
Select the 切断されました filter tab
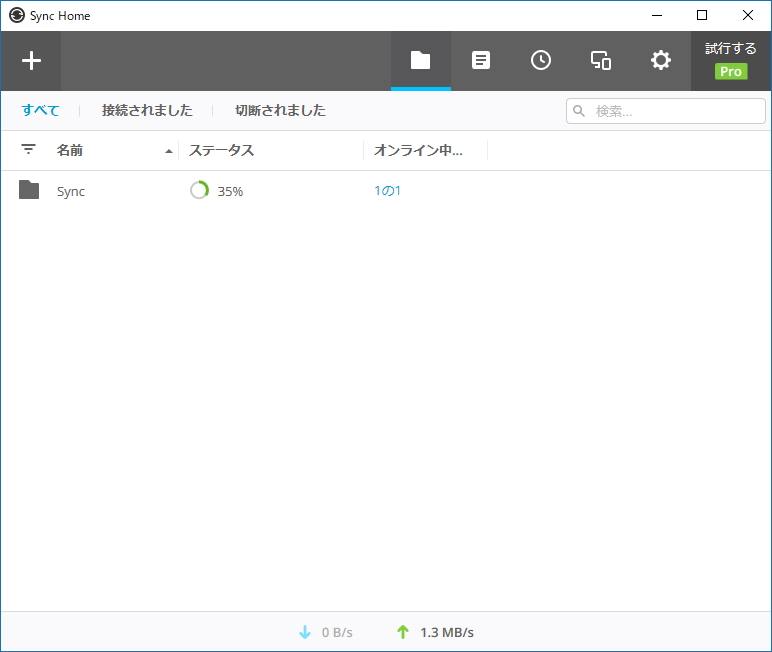point(280,110)
